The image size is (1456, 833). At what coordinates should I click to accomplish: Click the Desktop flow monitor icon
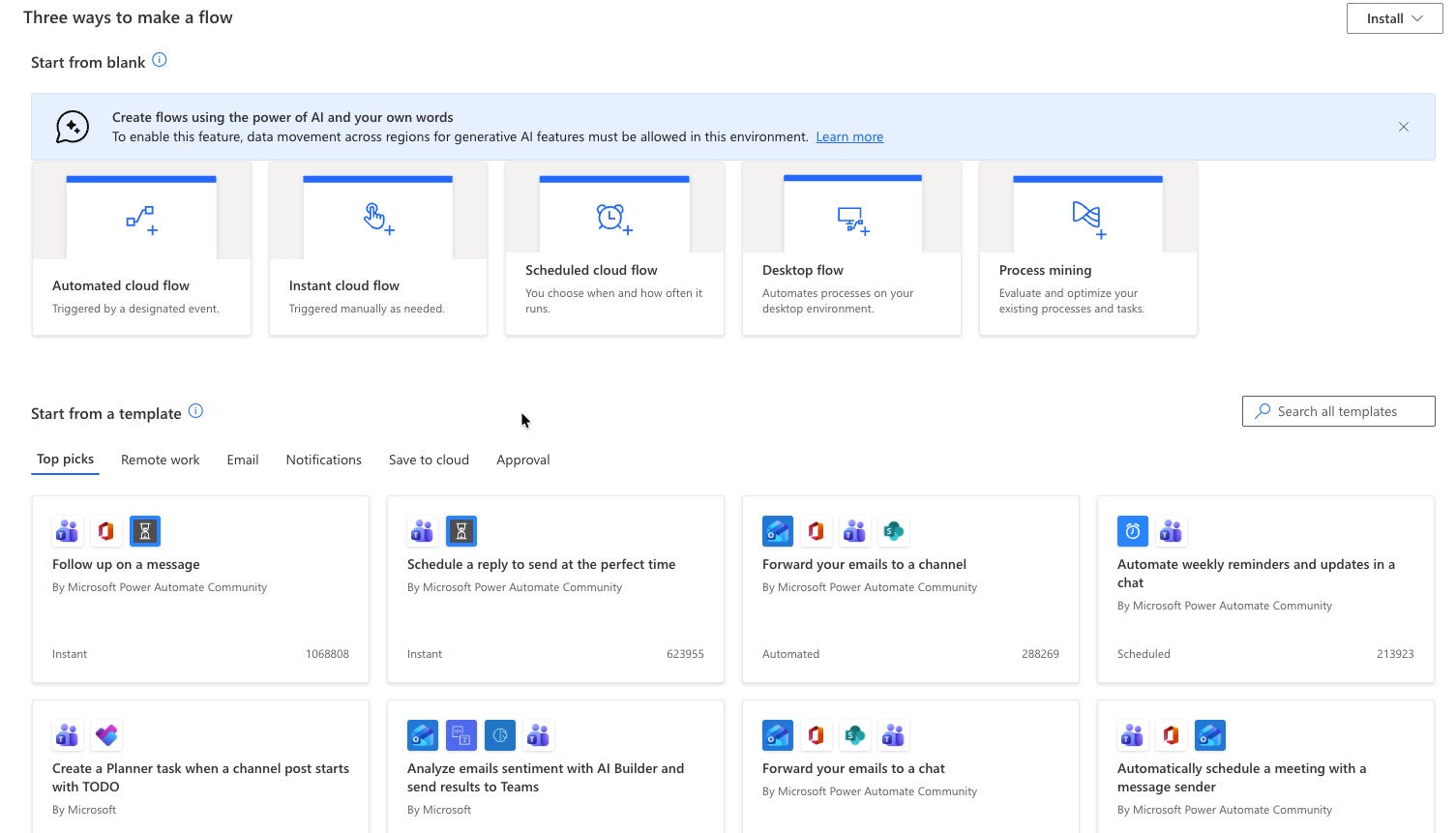tap(853, 221)
